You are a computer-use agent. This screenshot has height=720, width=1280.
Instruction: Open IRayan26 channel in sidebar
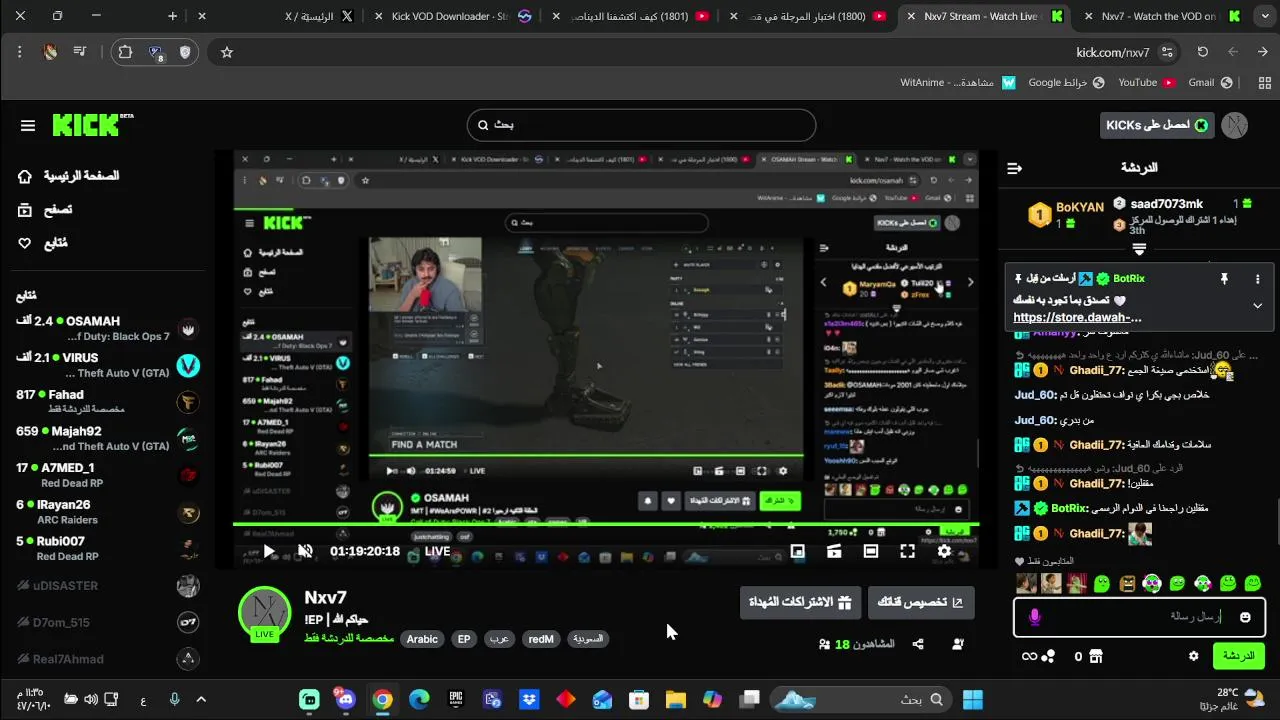coord(107,512)
